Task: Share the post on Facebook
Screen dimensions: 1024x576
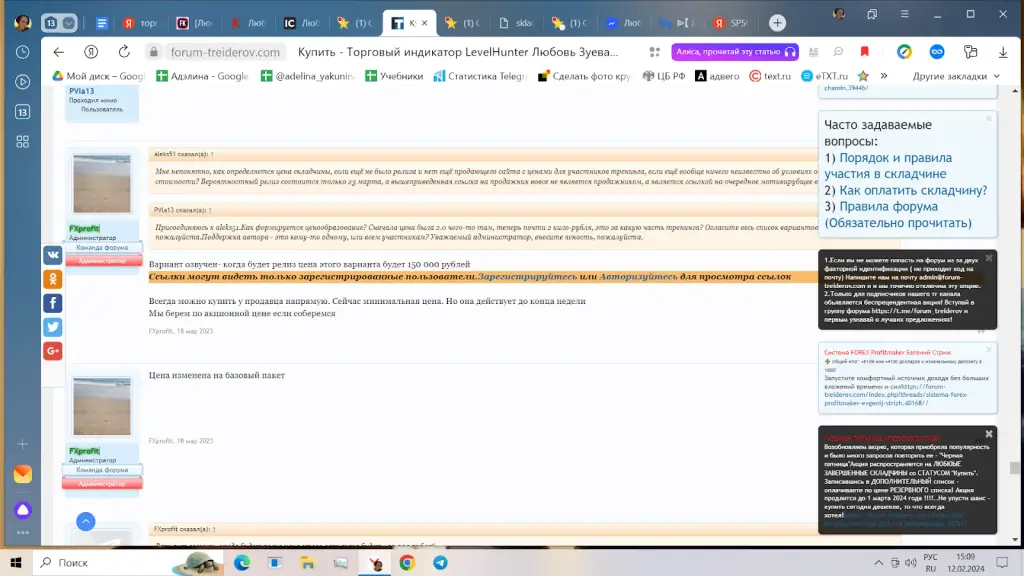Action: (53, 303)
